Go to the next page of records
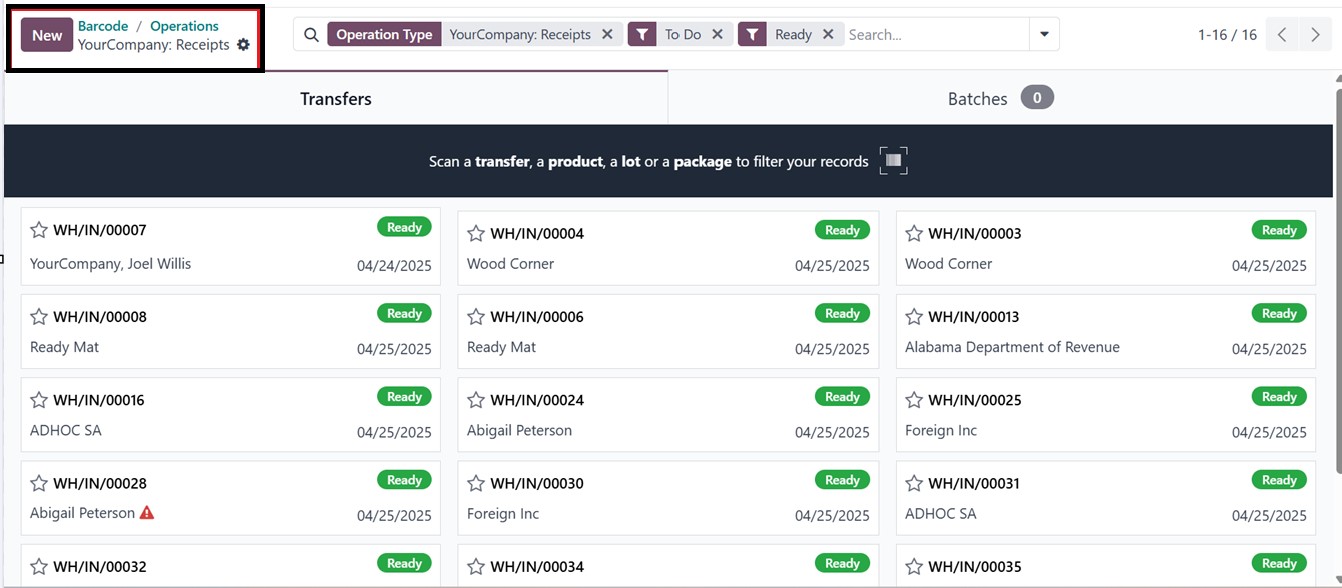This screenshot has width=1342, height=588. pos(1315,35)
